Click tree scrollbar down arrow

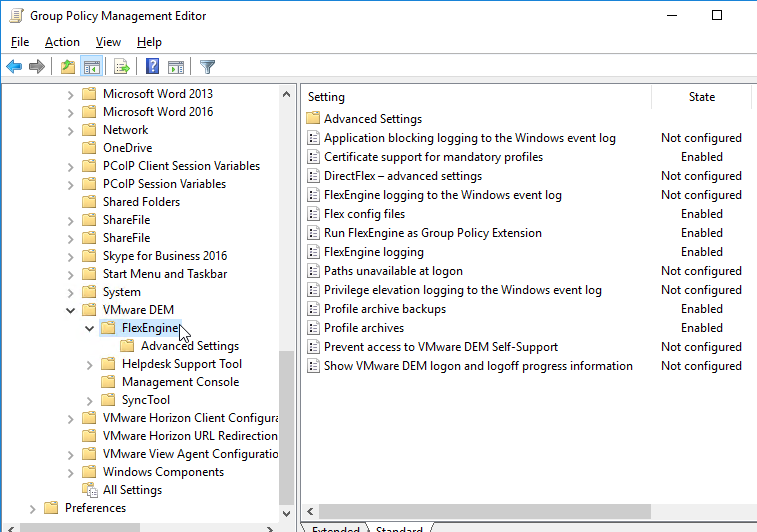tap(286, 513)
